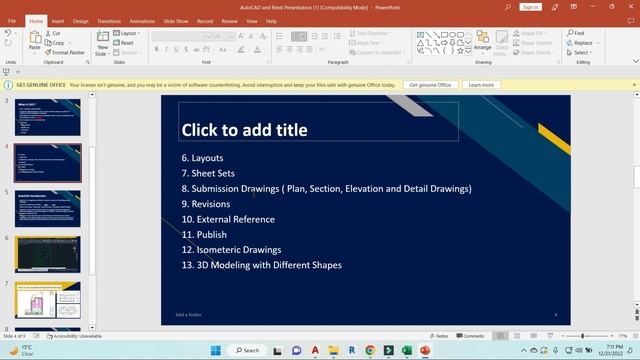Click the text highlight color button
640x360 pixels.
(241, 49)
